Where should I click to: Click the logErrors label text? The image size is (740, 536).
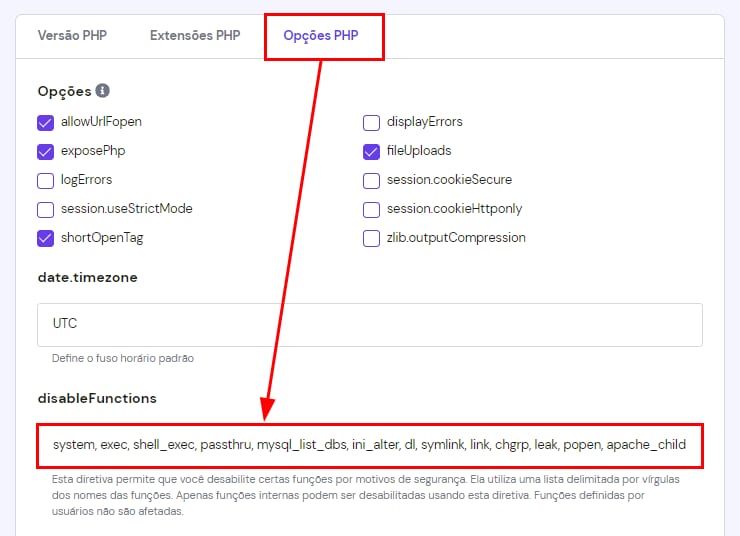(x=86, y=180)
